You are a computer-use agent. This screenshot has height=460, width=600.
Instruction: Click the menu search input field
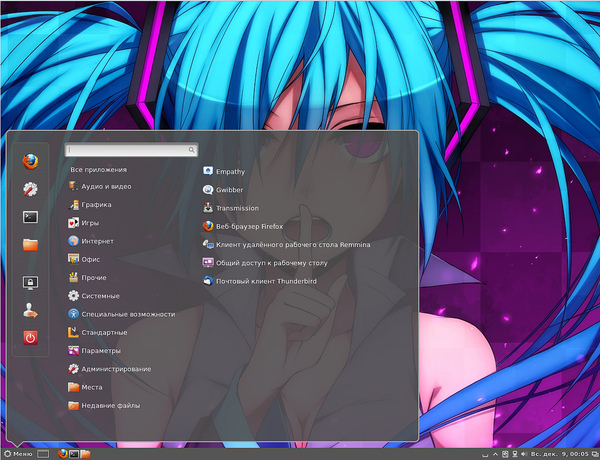[x=130, y=150]
